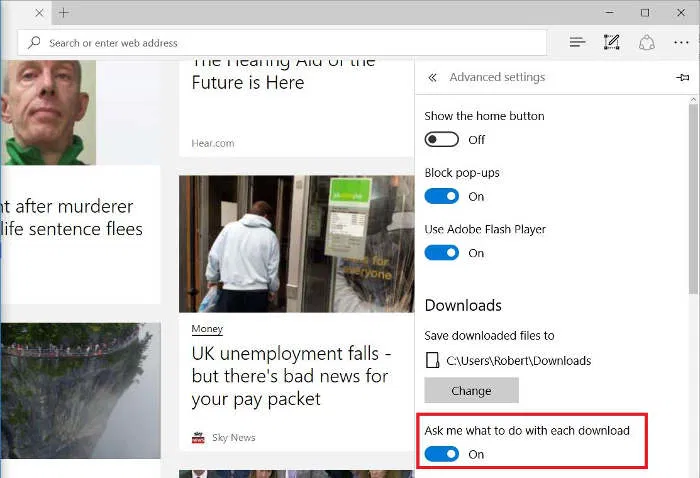Open the UK unemployment falls article headline
This screenshot has width=700, height=478.
[292, 376]
